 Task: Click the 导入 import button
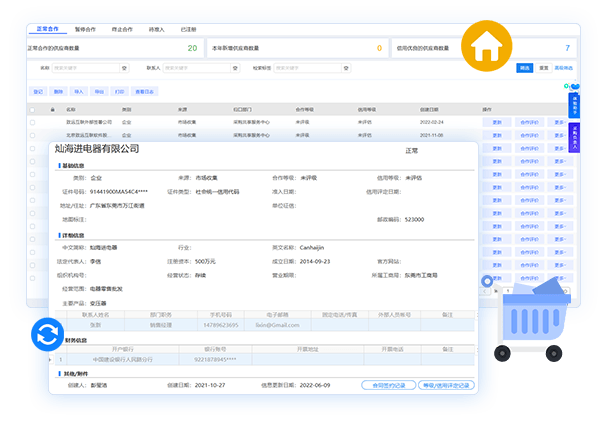[79, 91]
